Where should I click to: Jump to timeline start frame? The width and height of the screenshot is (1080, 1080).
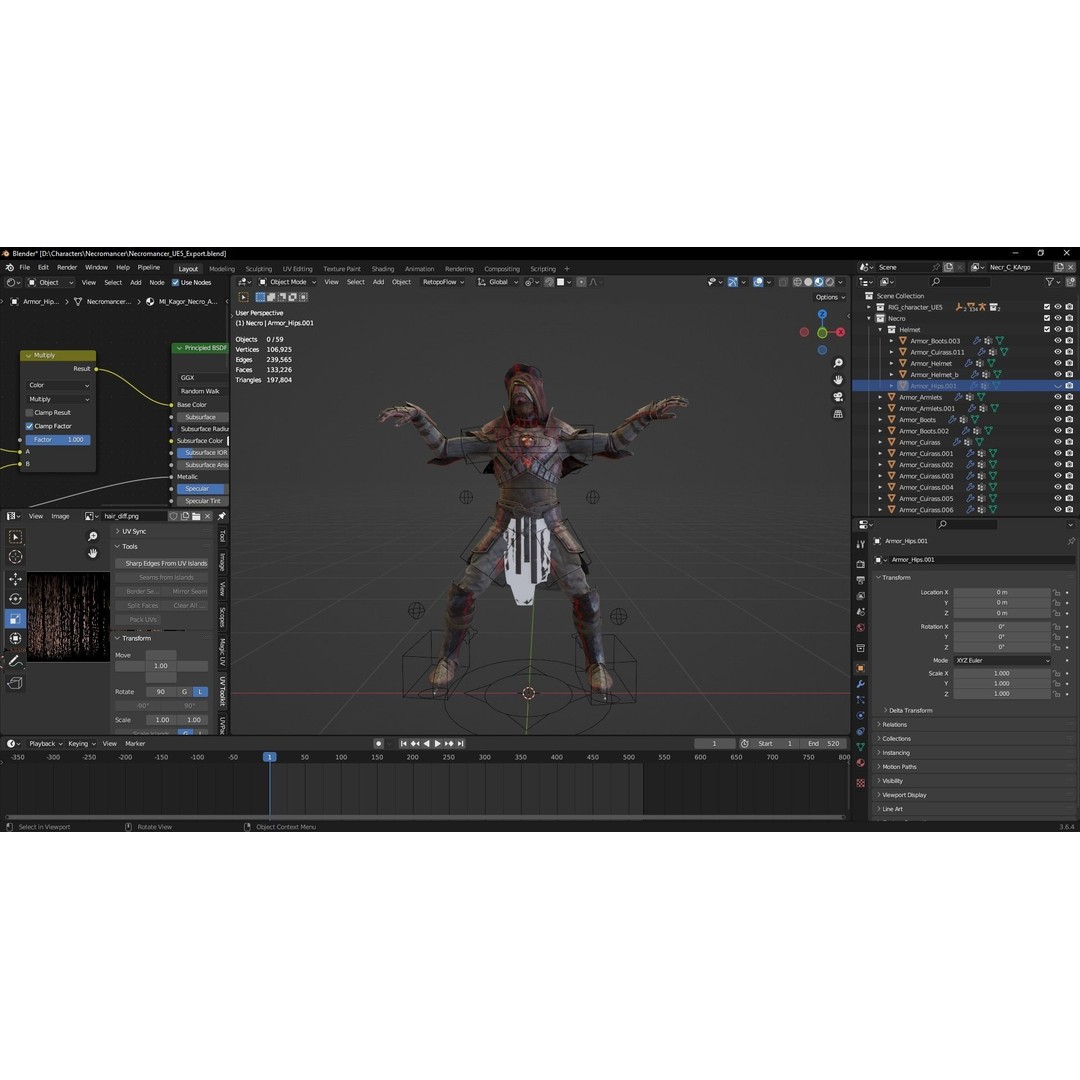pyautogui.click(x=404, y=744)
